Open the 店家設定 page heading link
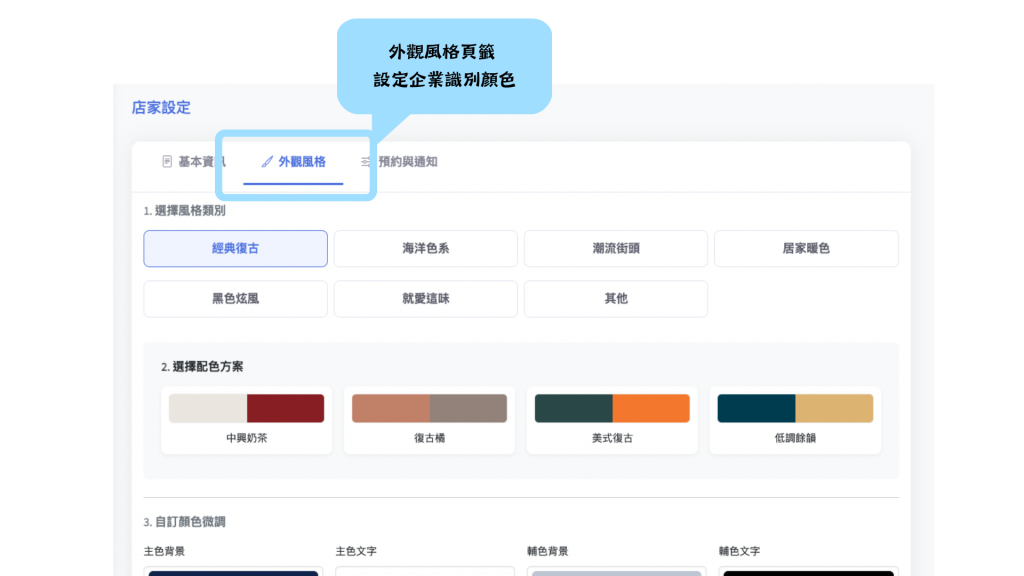 [x=161, y=107]
